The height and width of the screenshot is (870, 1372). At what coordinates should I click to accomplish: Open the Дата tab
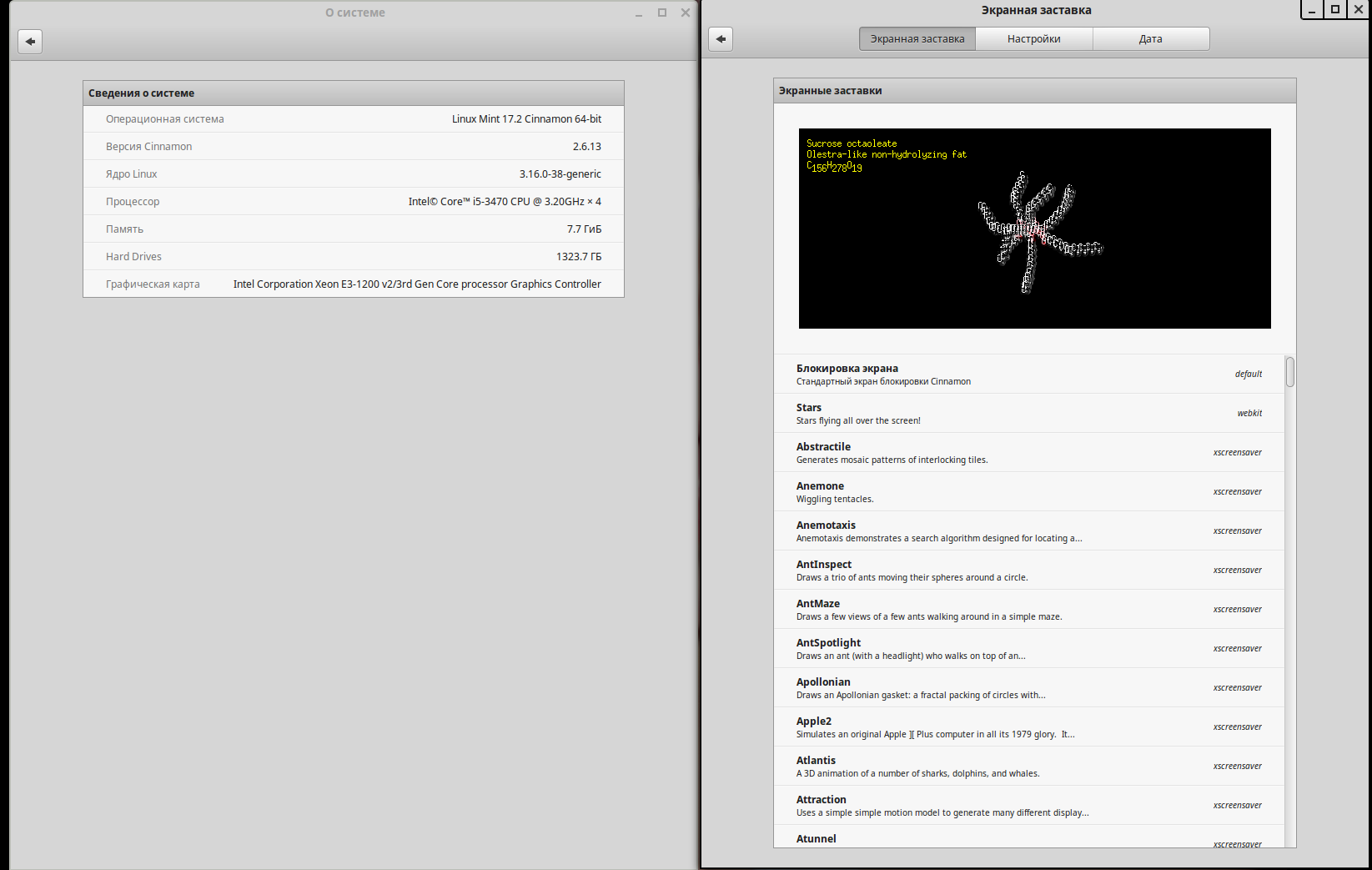[1150, 39]
